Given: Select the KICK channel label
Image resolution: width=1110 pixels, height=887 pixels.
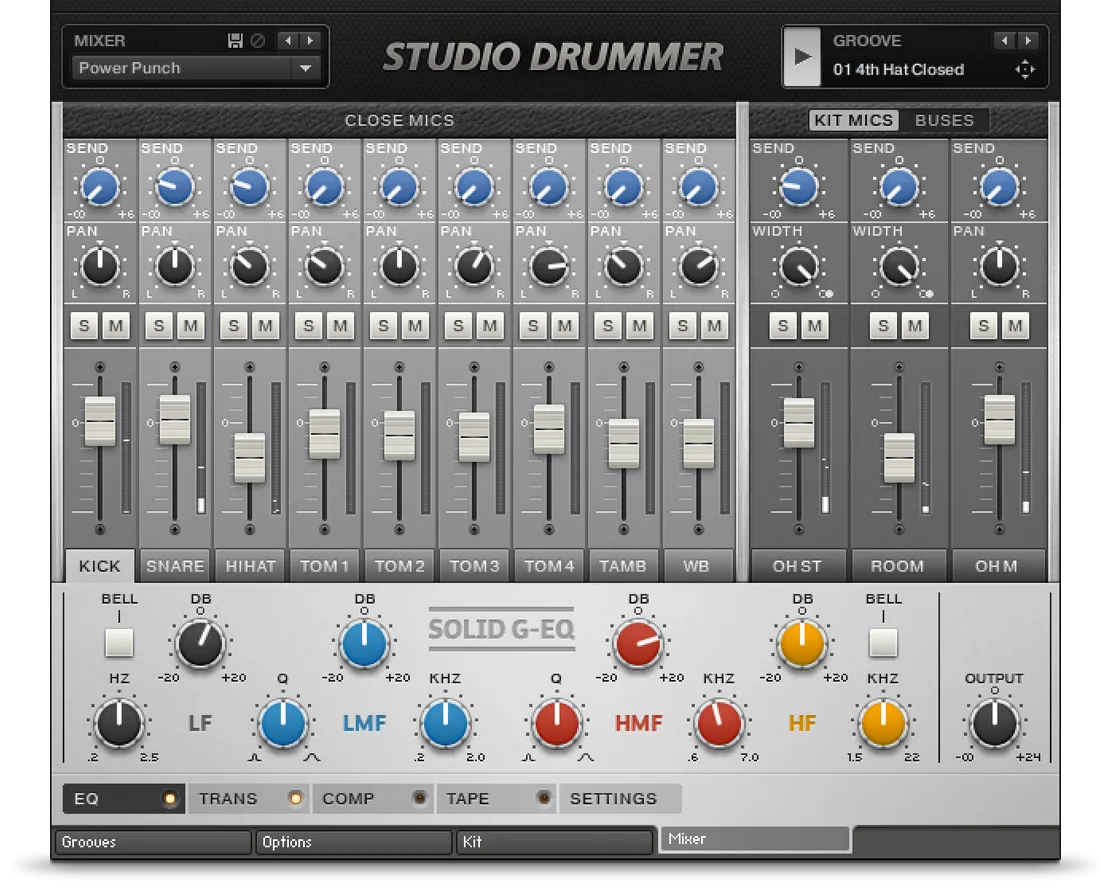Looking at the screenshot, I should click(x=100, y=566).
